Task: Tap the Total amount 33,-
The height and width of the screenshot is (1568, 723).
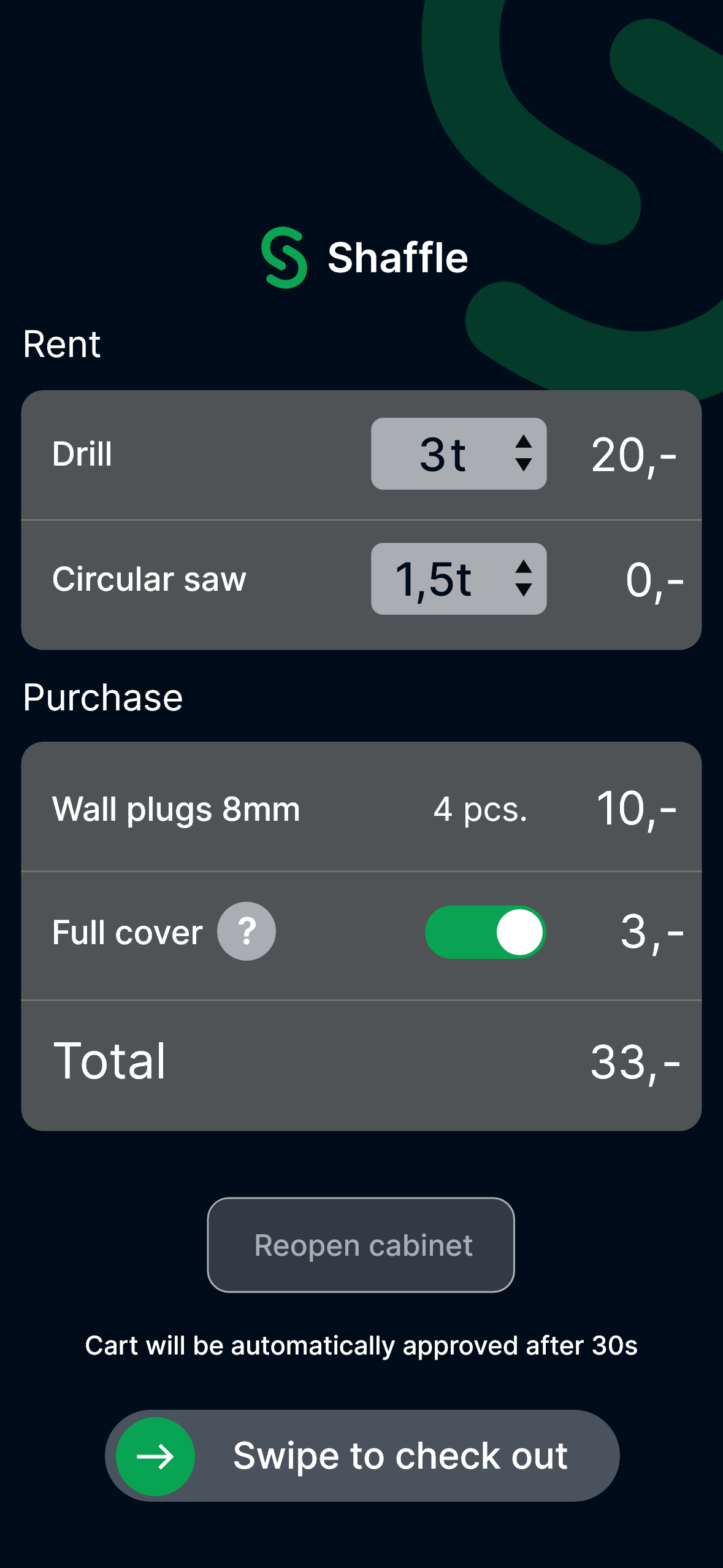Action: (x=635, y=1063)
